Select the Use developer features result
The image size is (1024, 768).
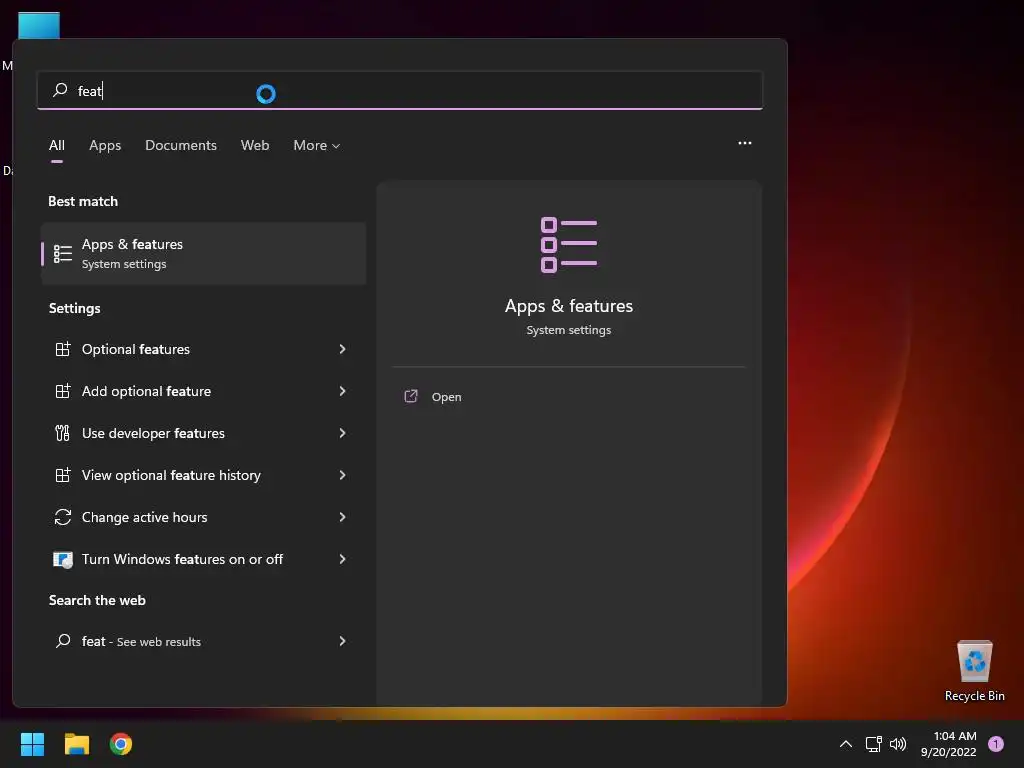coord(204,433)
